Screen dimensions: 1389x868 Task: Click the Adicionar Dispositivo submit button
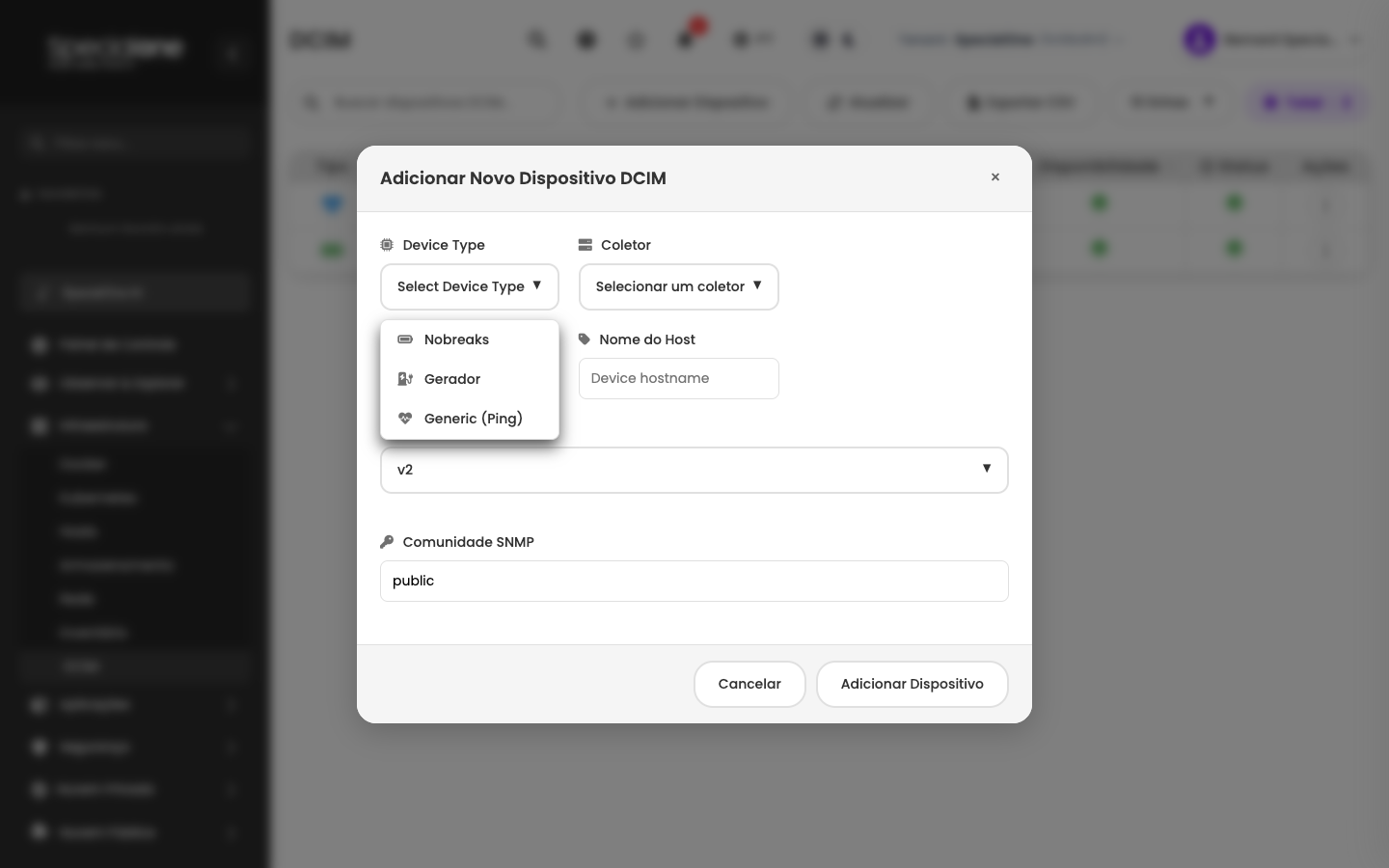tap(912, 684)
